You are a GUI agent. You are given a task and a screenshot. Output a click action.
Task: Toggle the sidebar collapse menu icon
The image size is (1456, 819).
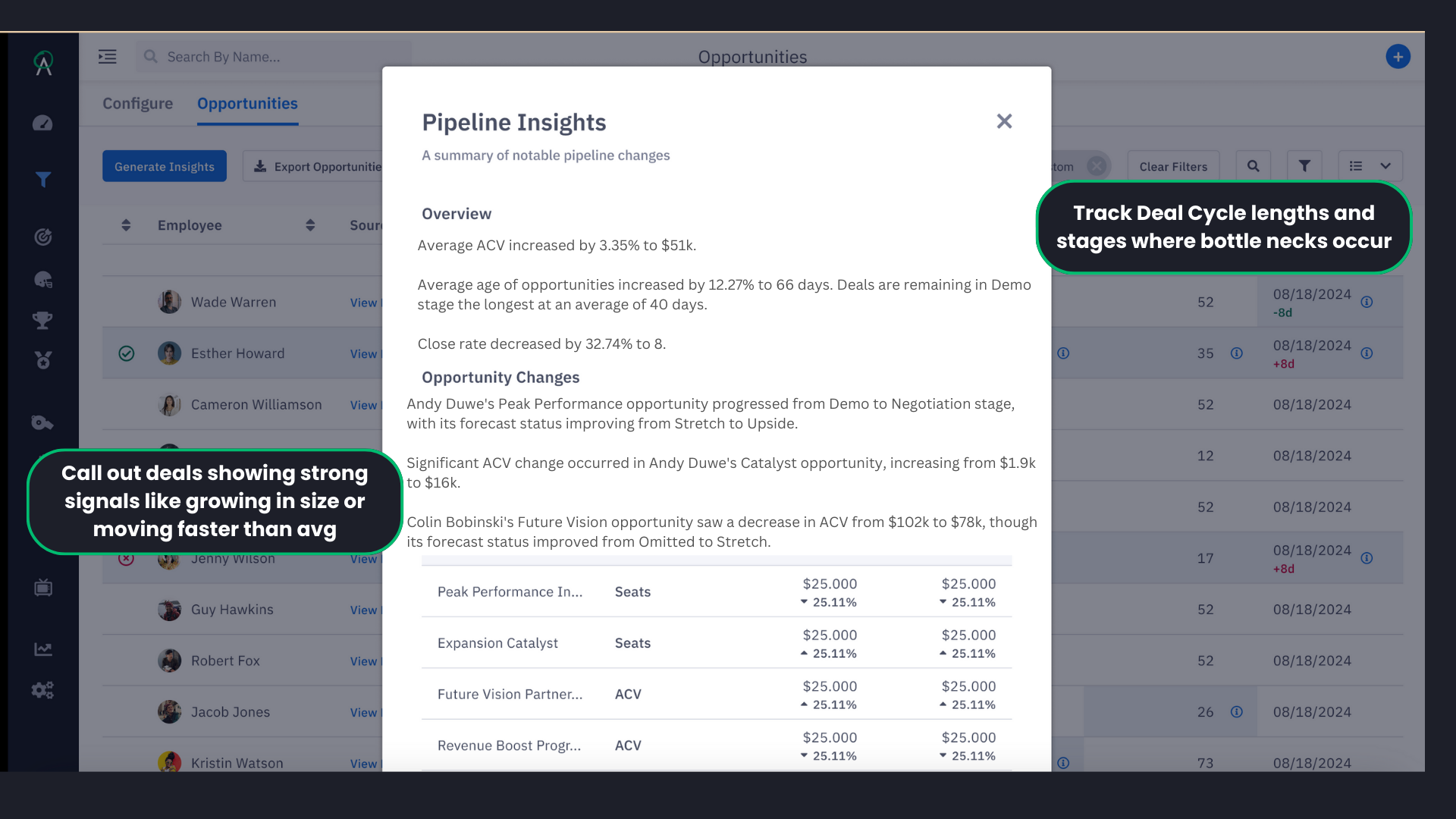[108, 57]
